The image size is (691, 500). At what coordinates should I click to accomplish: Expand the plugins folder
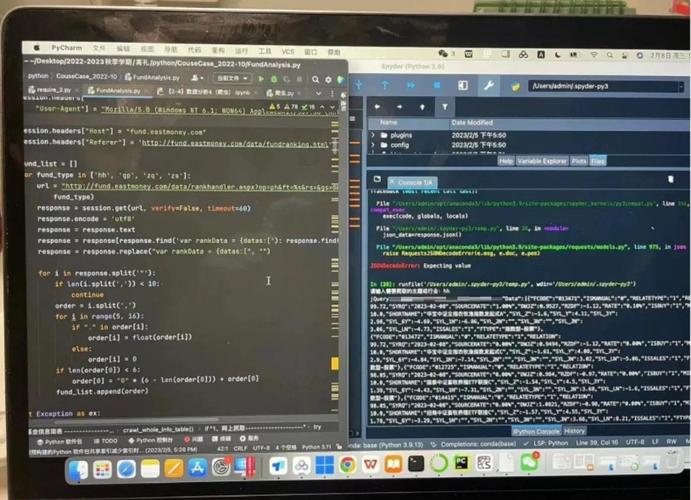pyautogui.click(x=373, y=134)
